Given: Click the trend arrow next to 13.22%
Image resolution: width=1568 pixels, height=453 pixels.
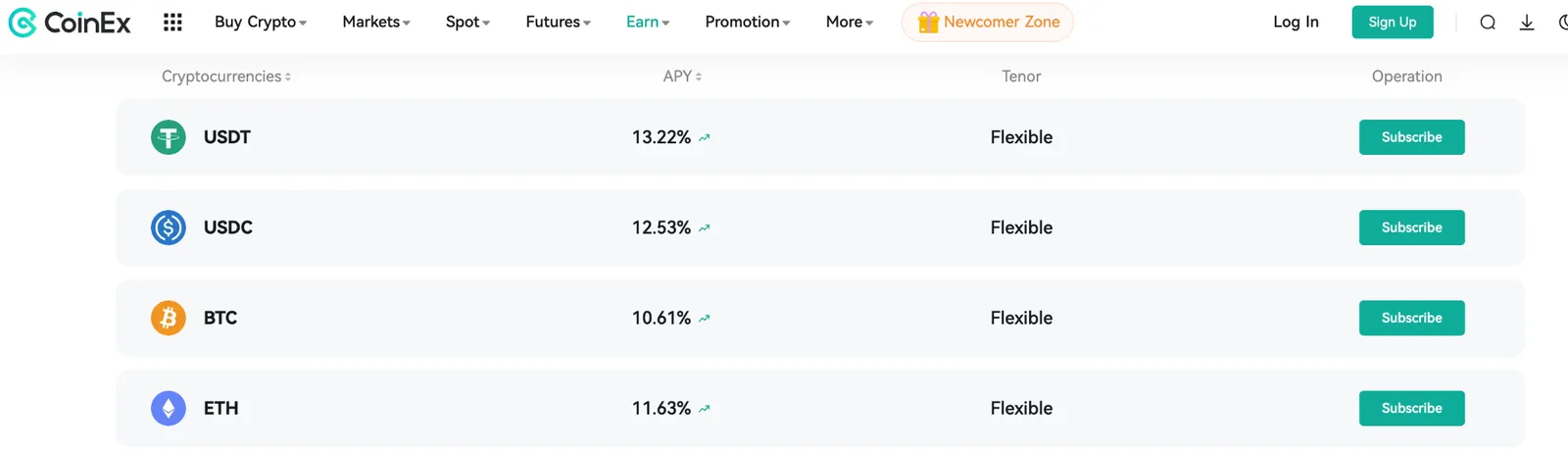Looking at the screenshot, I should 705,138.
